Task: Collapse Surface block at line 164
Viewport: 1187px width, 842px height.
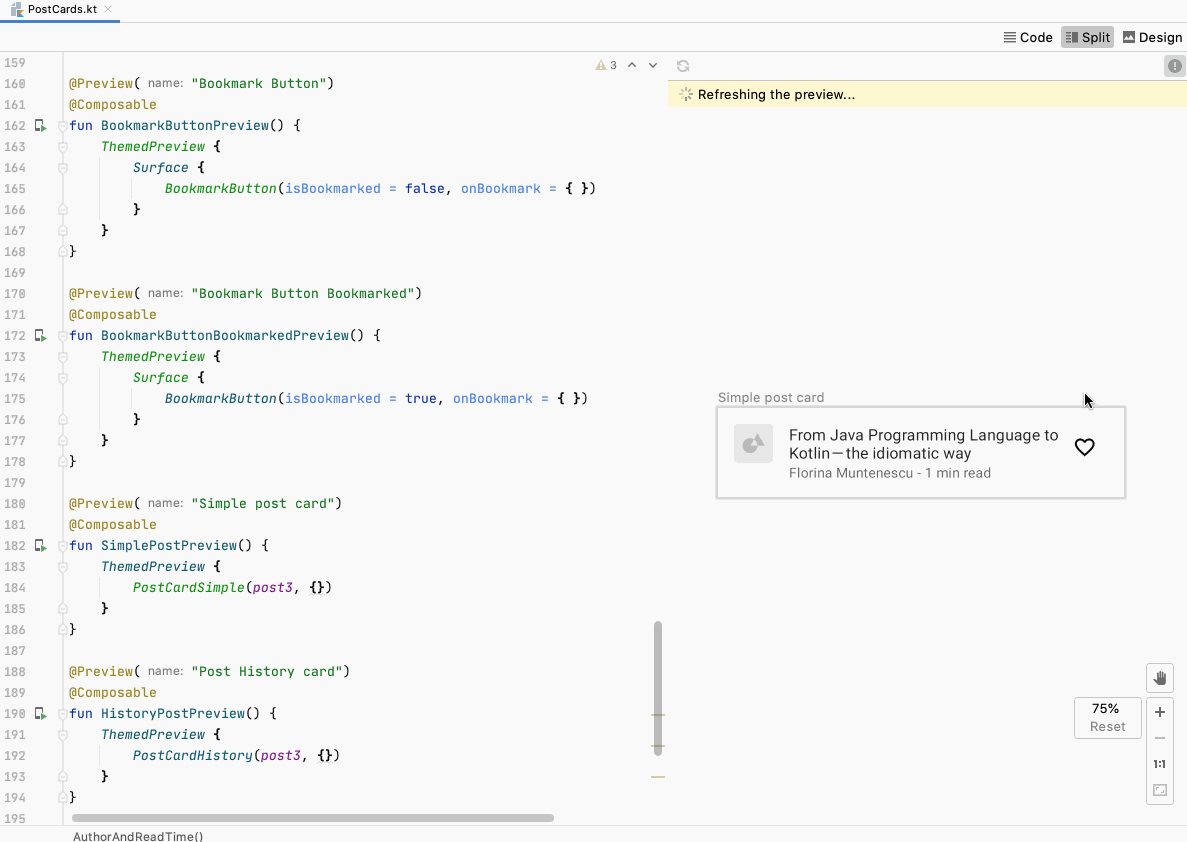Action: click(63, 168)
